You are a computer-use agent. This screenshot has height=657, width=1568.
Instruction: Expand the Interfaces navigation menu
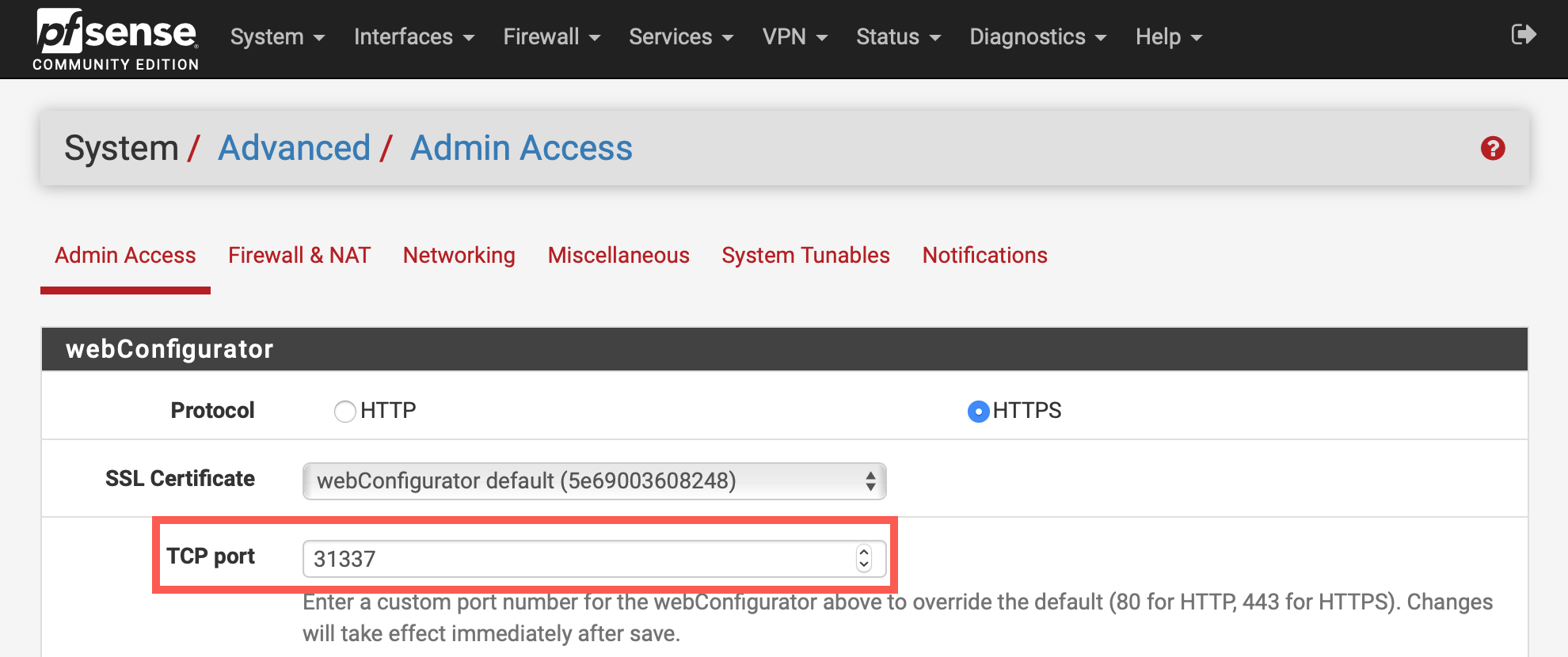point(413,37)
